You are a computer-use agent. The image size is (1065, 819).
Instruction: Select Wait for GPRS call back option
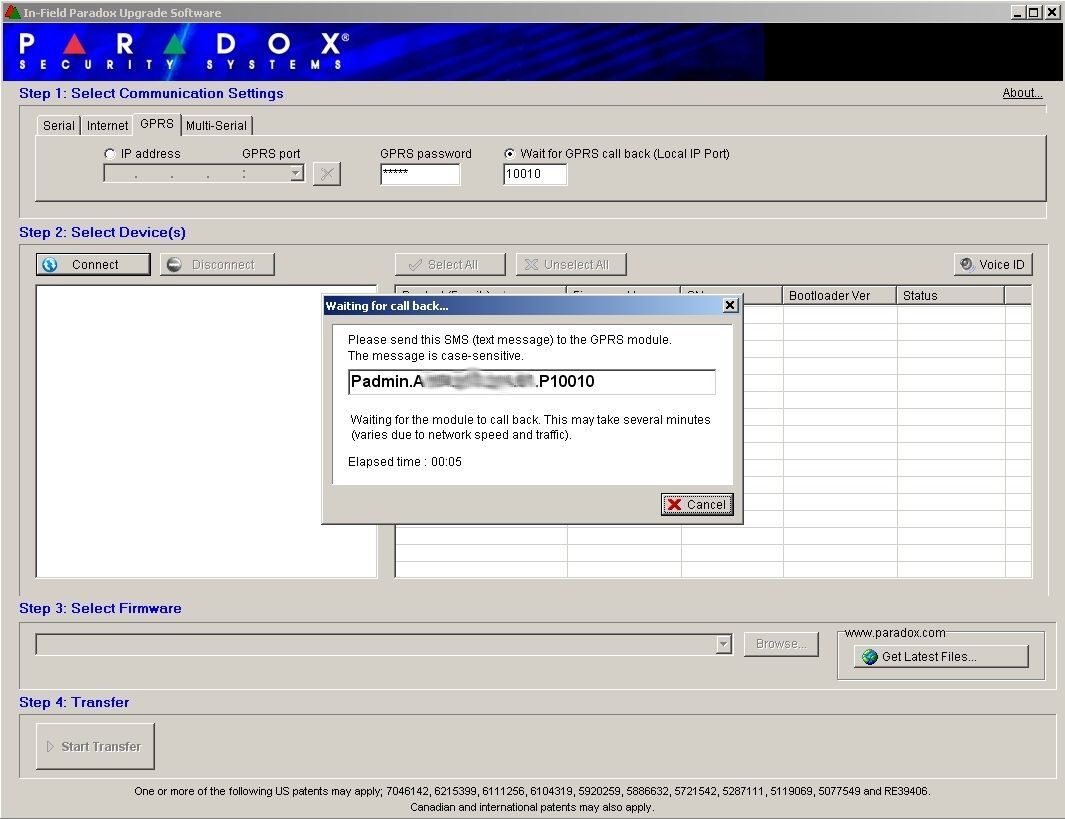tap(510, 154)
